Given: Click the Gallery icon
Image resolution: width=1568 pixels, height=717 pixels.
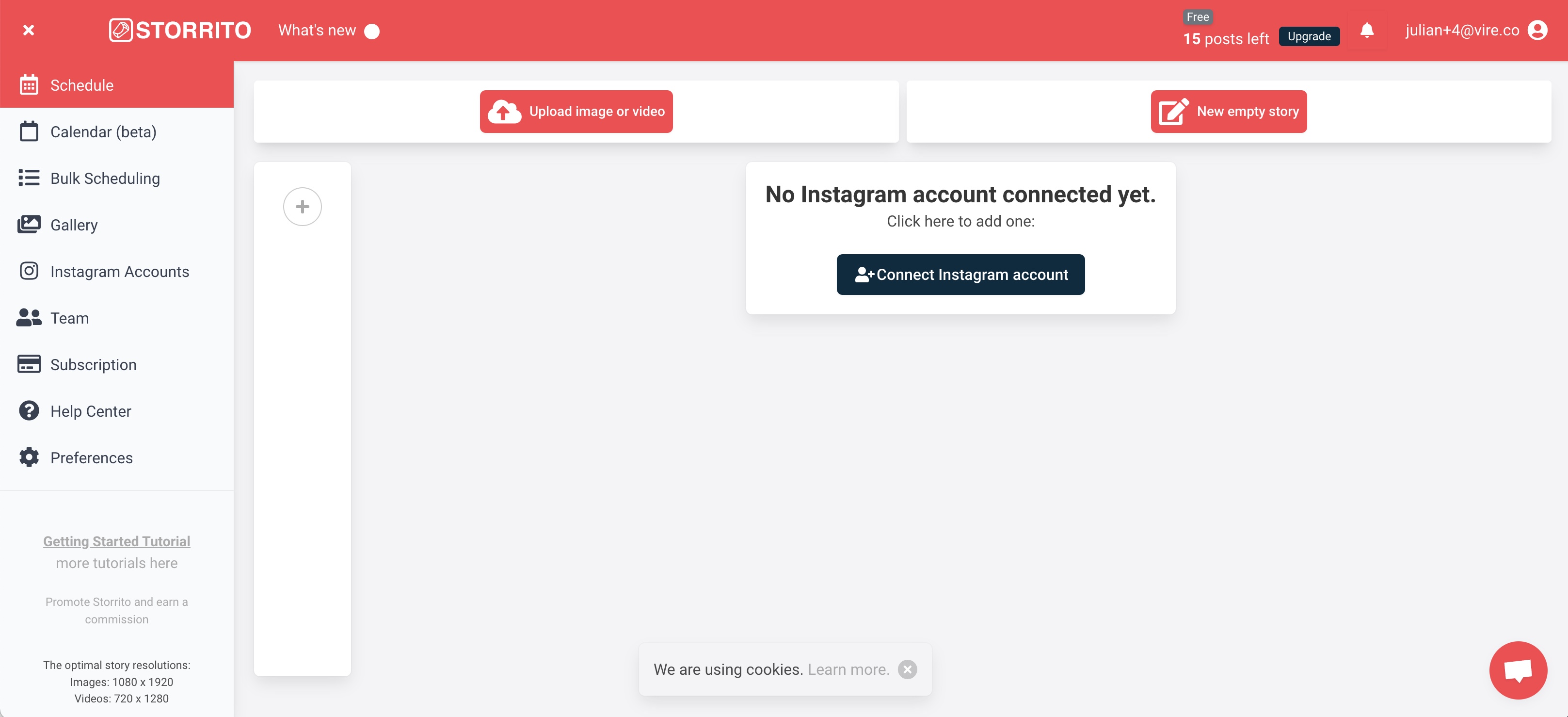Looking at the screenshot, I should click(28, 225).
